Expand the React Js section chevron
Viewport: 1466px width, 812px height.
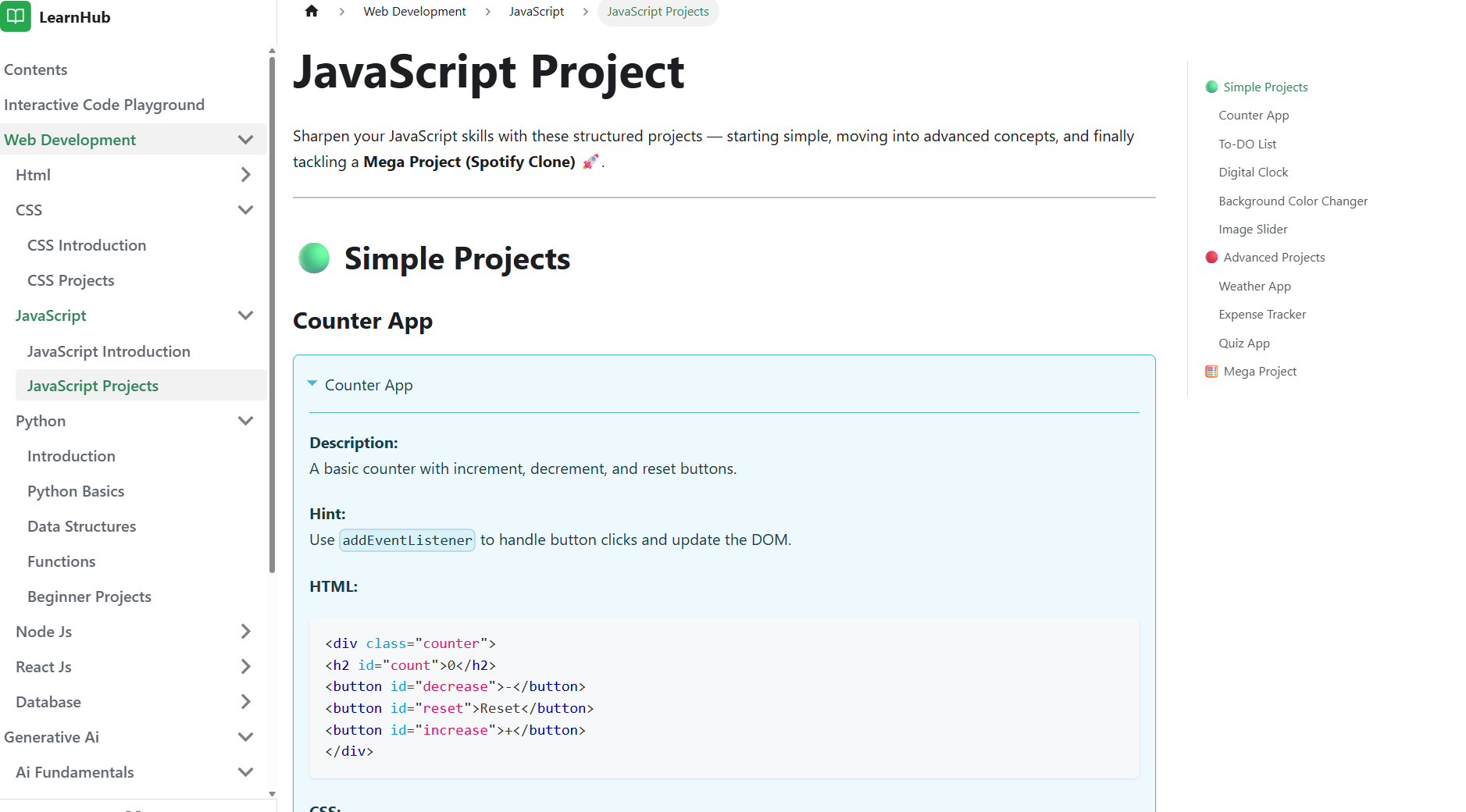(245, 667)
